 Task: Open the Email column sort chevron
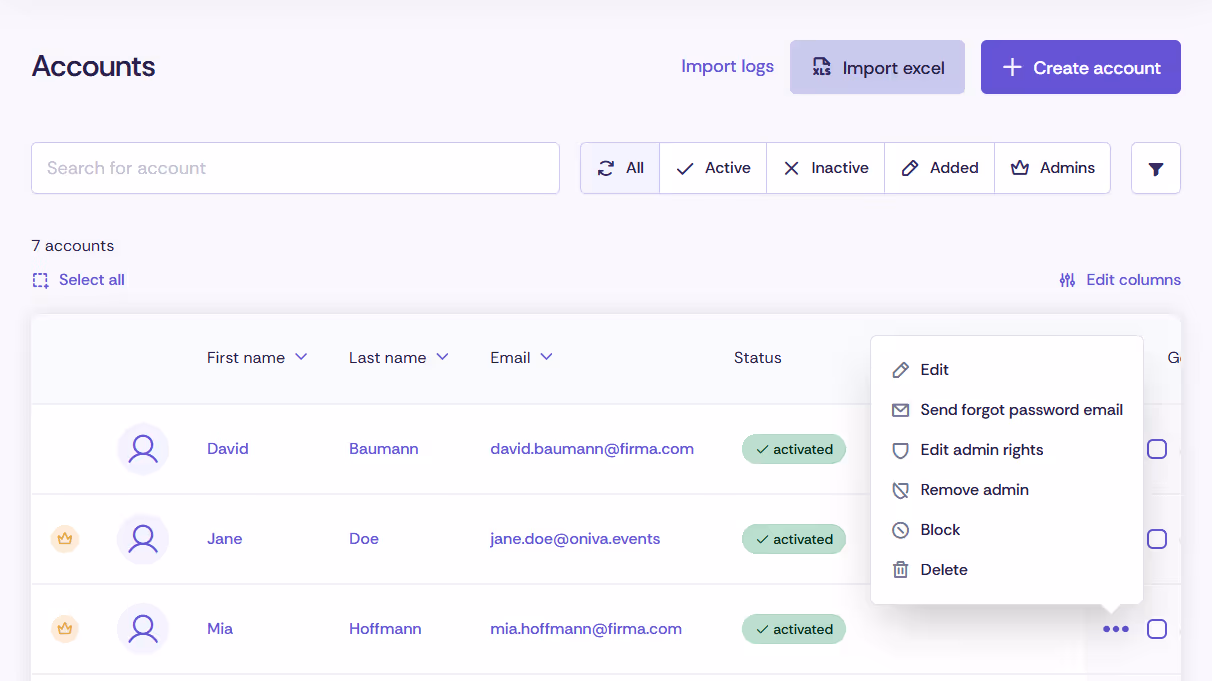click(546, 356)
